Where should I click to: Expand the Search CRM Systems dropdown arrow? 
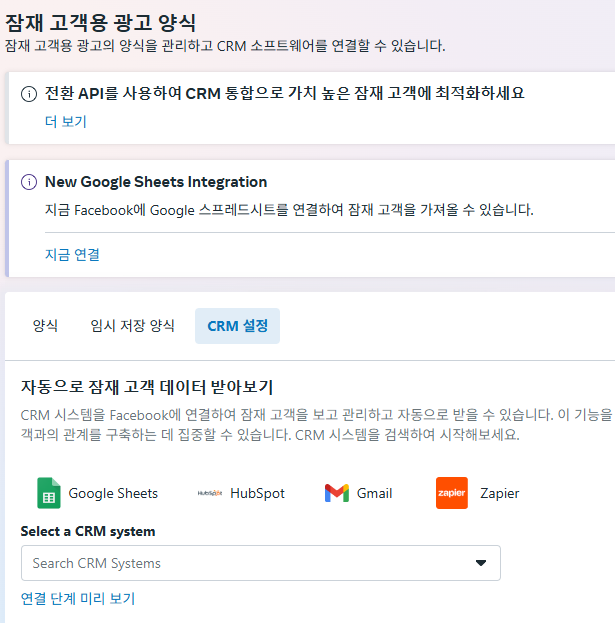click(481, 563)
